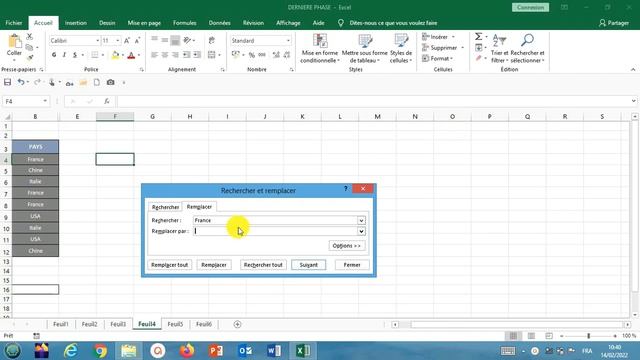Screen dimensions: 640x360
Task: Align text left icon
Action: click(154, 55)
